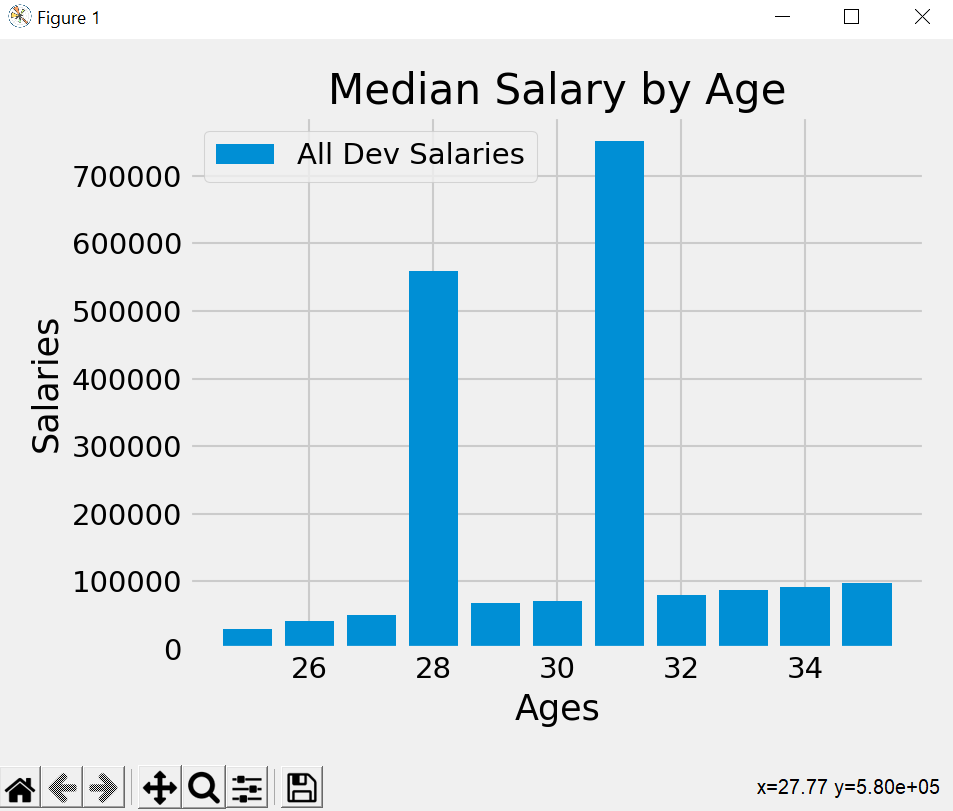Click the coordinate readout showing x=27.77
Viewport: 953px width, 811px height.
click(850, 786)
